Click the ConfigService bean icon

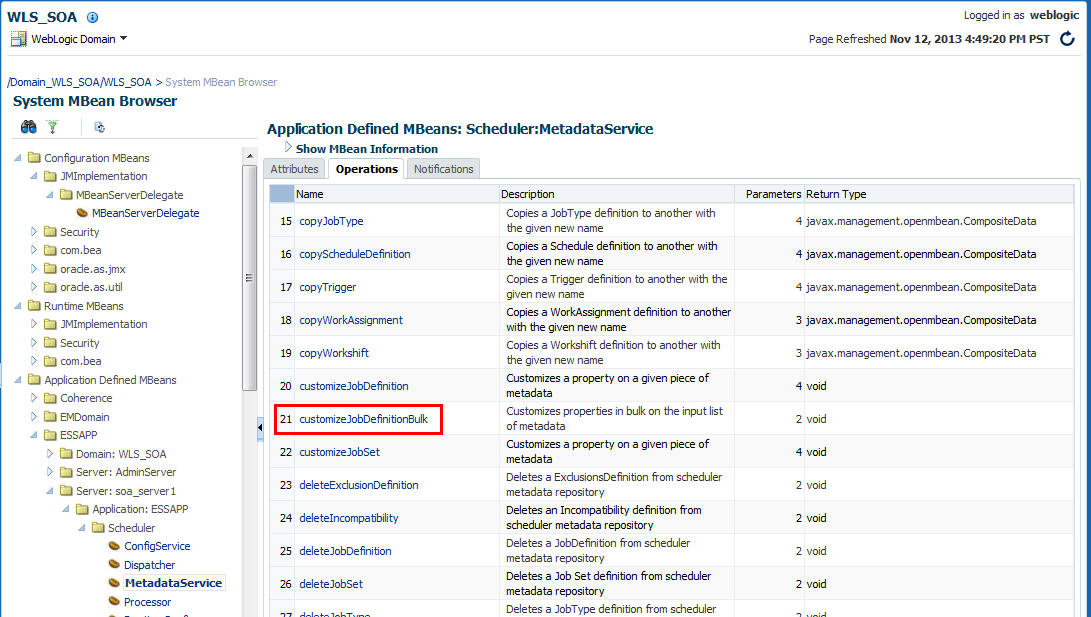click(114, 546)
